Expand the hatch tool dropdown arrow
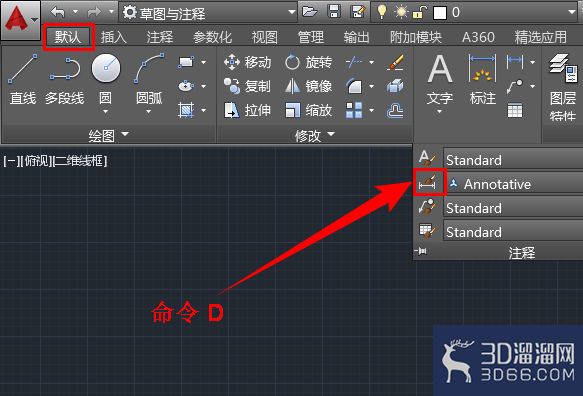Image resolution: width=583 pixels, height=396 pixels. click(204, 110)
